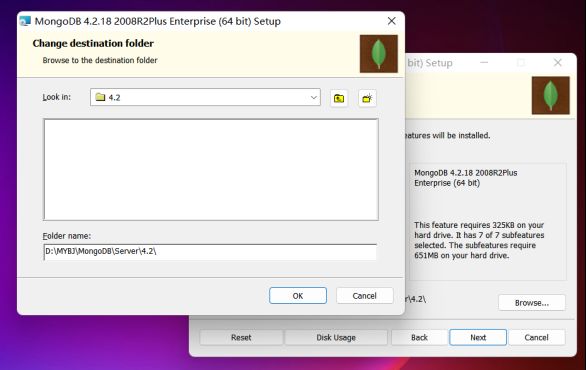Confirm destination folder with OK button
The height and width of the screenshot is (370, 586).
coord(298,296)
